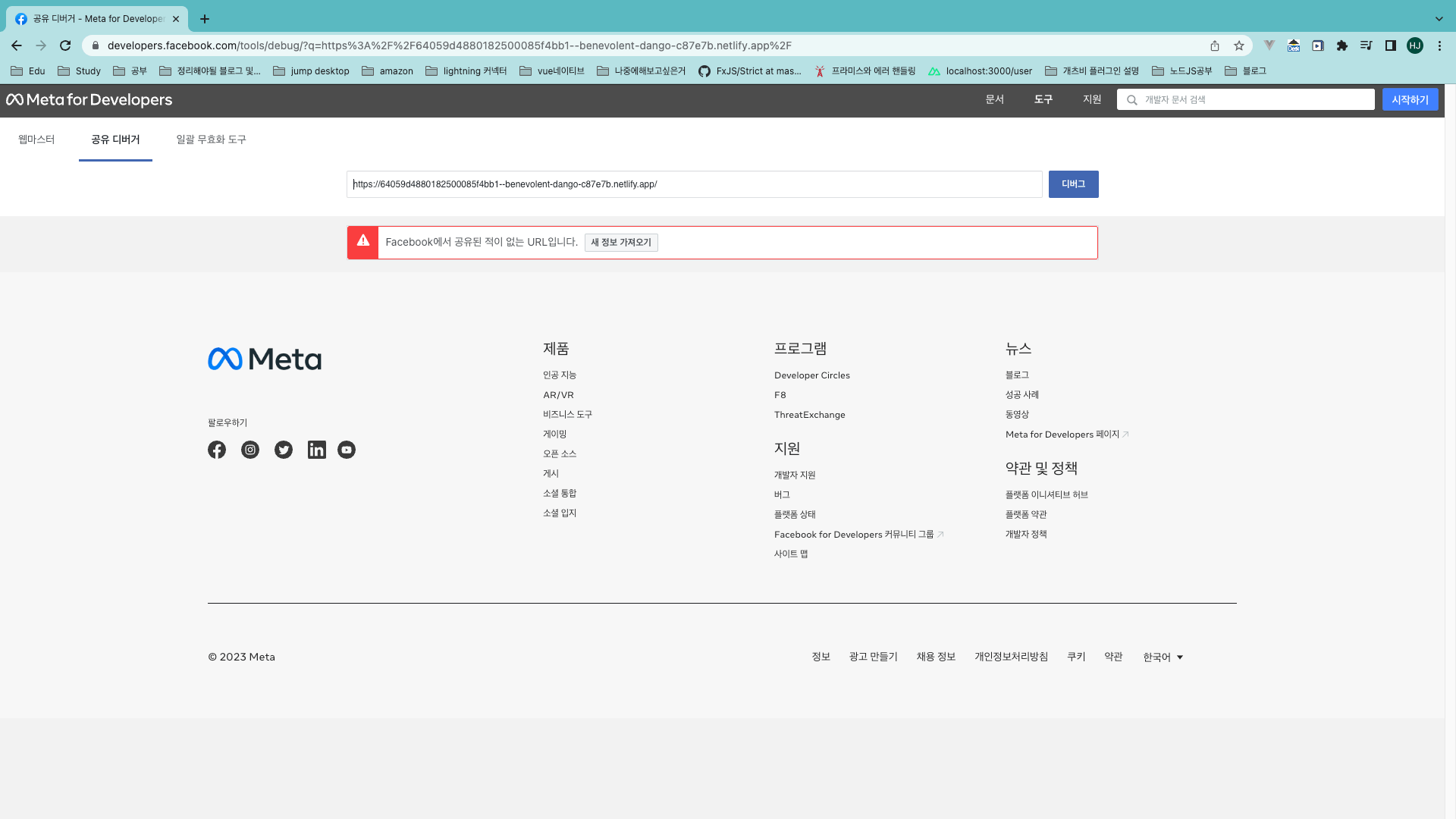This screenshot has height=819, width=1456.
Task: Go back with browser back arrow
Action: 17,45
